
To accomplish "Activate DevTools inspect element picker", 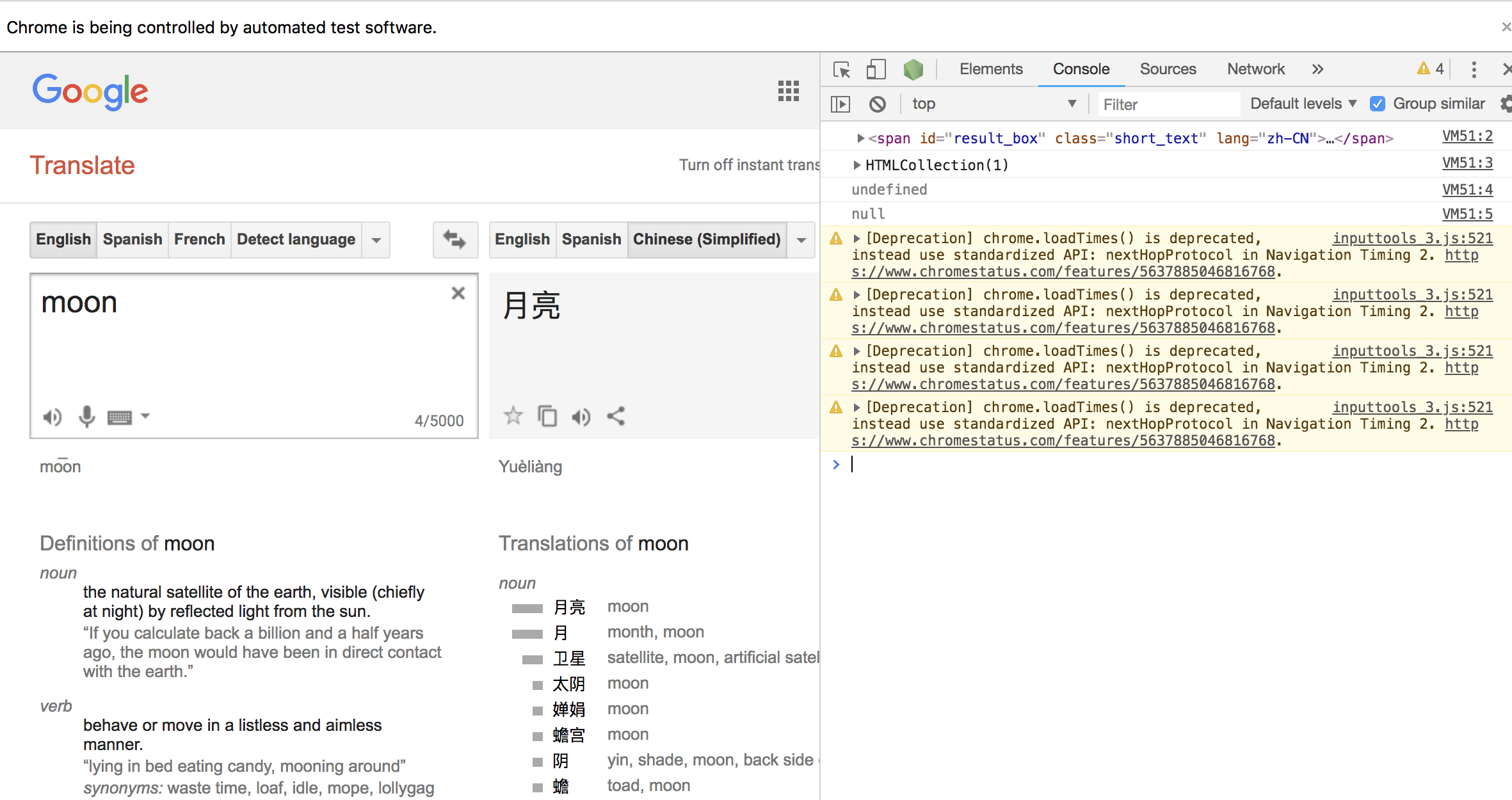I will 842,69.
